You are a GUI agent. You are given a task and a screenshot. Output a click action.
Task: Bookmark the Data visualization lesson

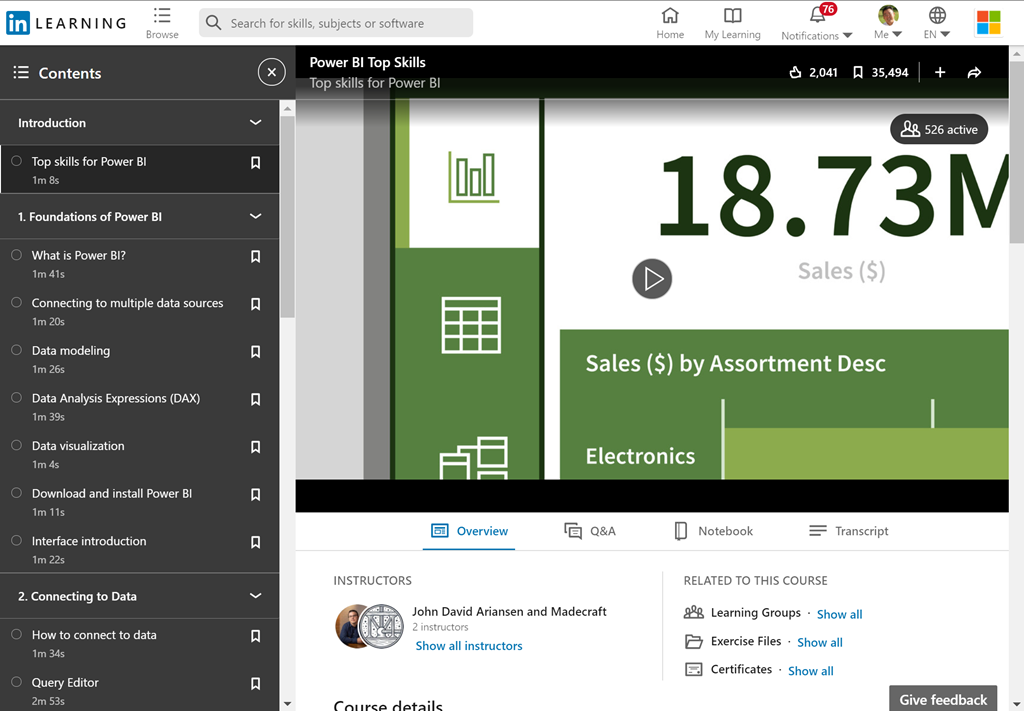pyautogui.click(x=255, y=447)
